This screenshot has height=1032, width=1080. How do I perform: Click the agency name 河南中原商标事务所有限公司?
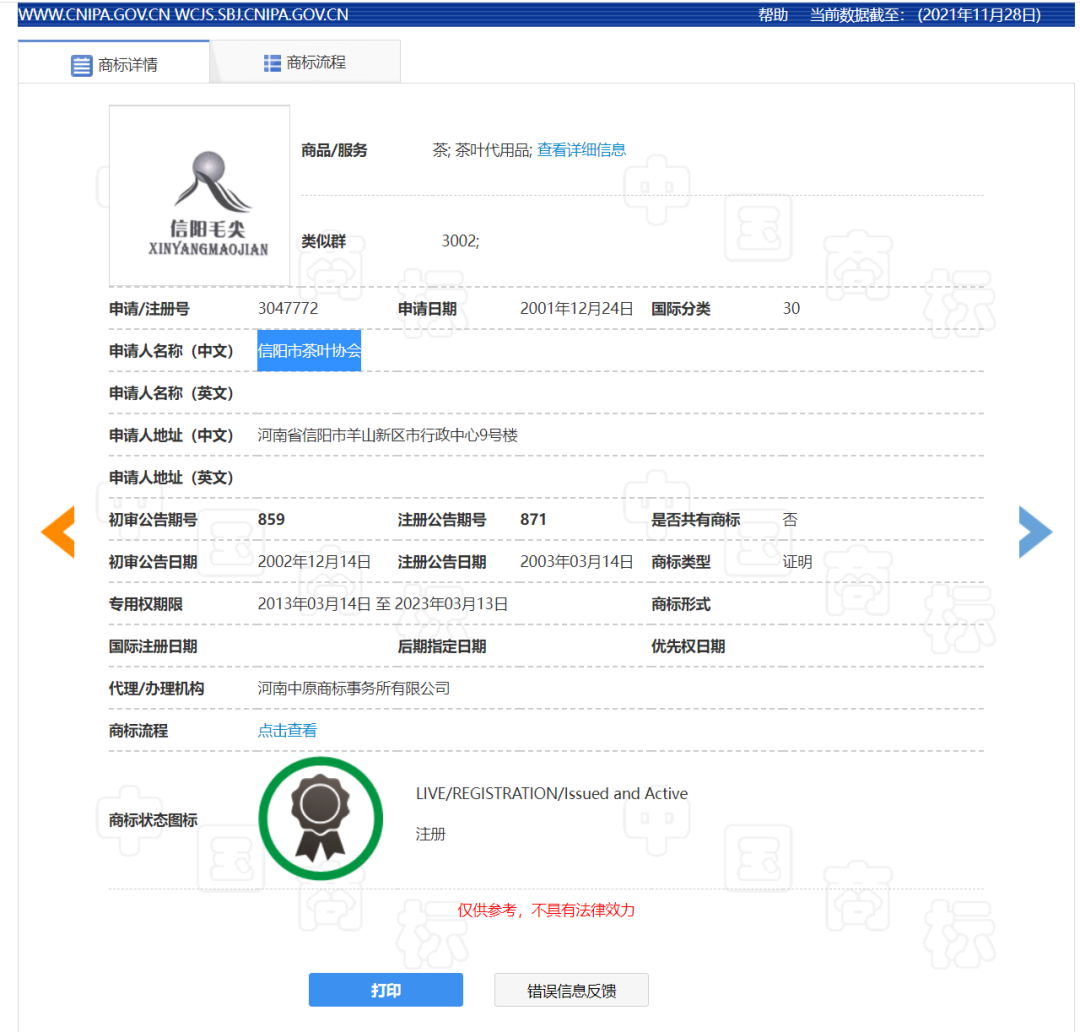(x=354, y=689)
